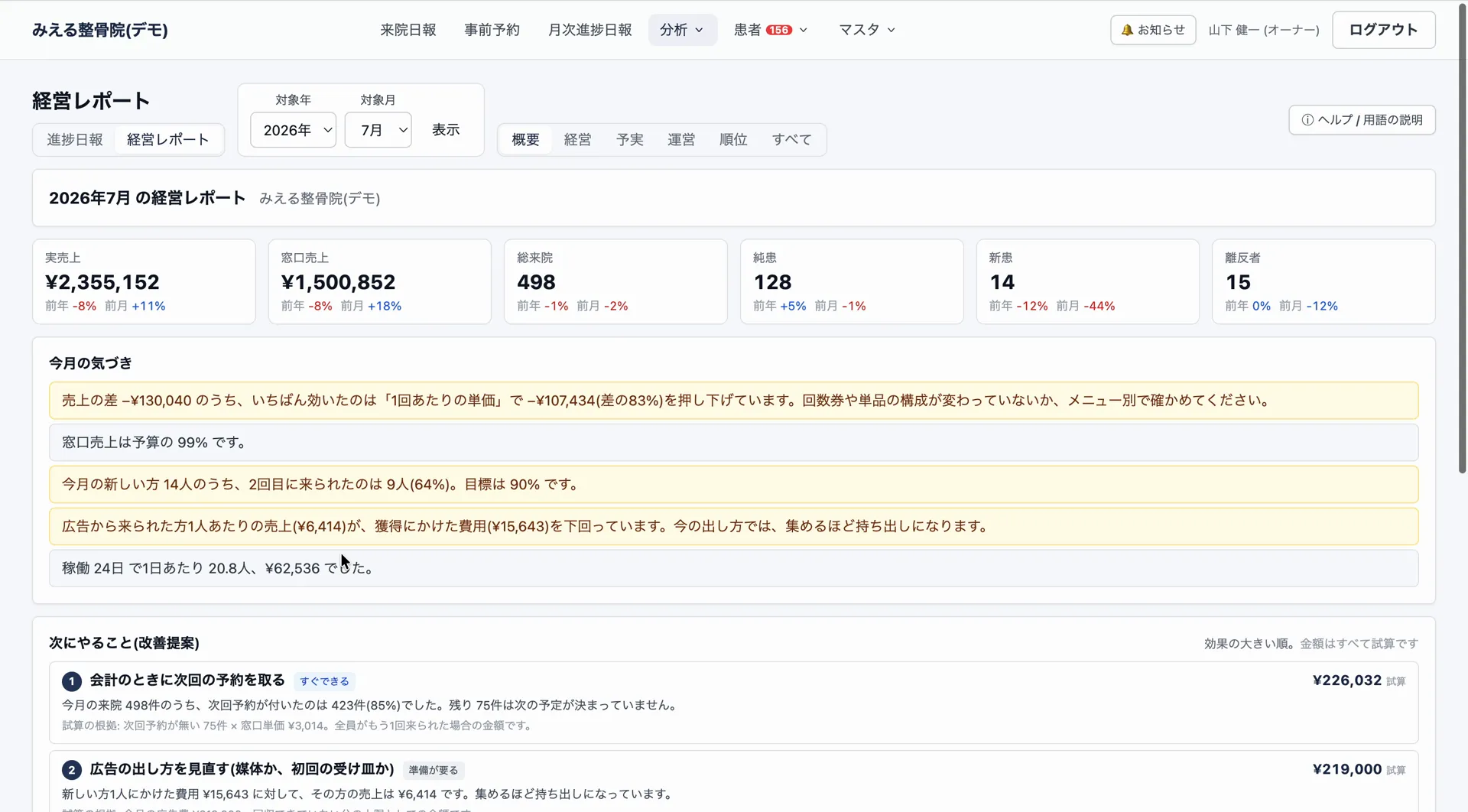Click the bell icon in お知らせ button
Screen dimensions: 1468x812
pyautogui.click(x=1127, y=30)
